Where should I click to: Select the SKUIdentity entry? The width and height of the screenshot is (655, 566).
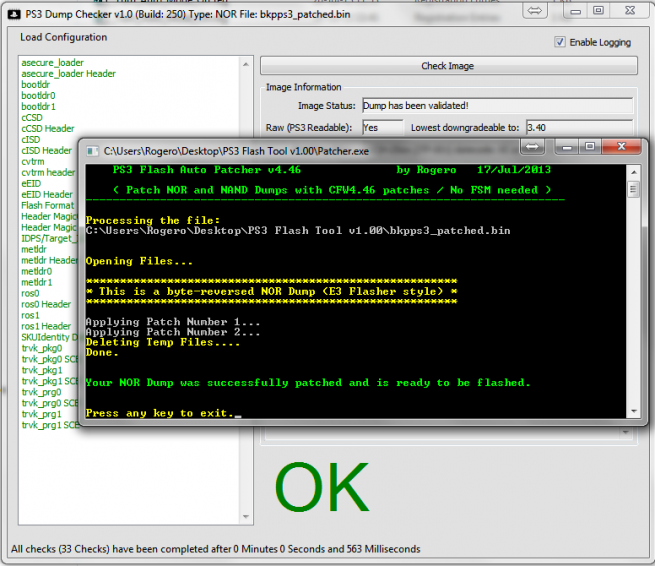pos(49,337)
